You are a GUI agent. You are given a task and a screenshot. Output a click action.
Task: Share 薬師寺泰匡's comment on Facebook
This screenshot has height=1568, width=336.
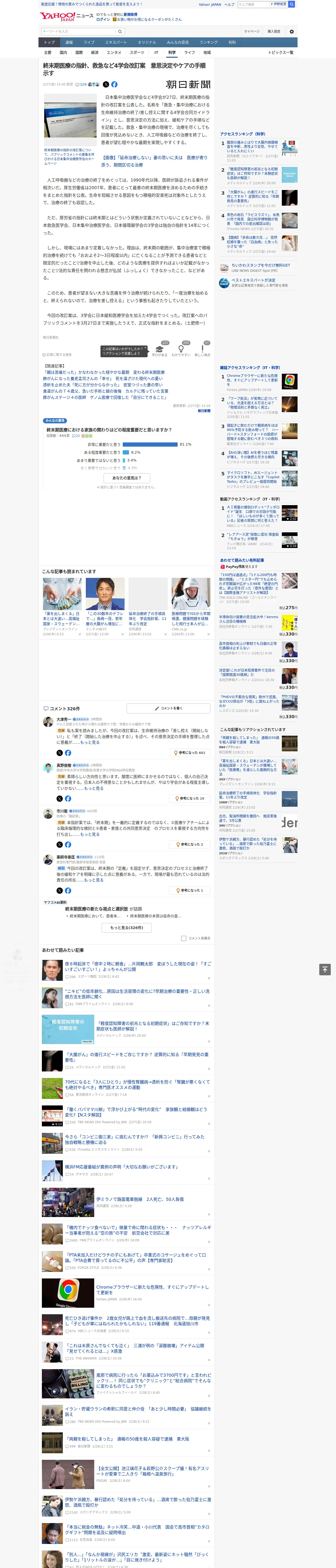(x=68, y=891)
